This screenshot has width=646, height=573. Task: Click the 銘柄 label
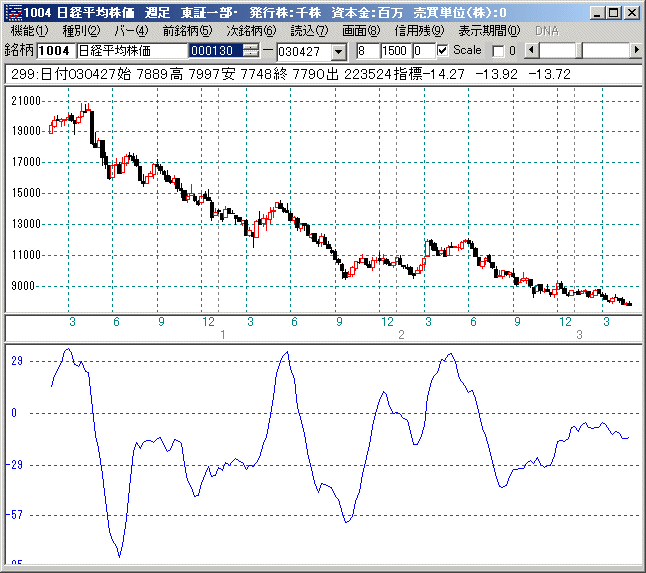point(19,51)
